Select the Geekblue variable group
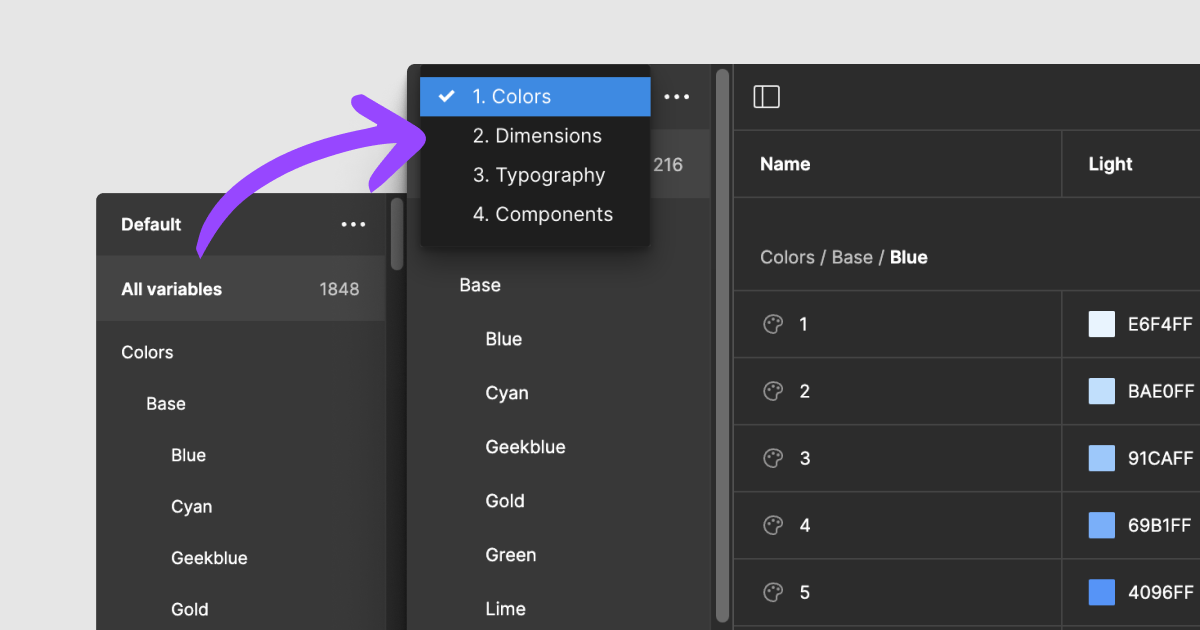 click(525, 446)
